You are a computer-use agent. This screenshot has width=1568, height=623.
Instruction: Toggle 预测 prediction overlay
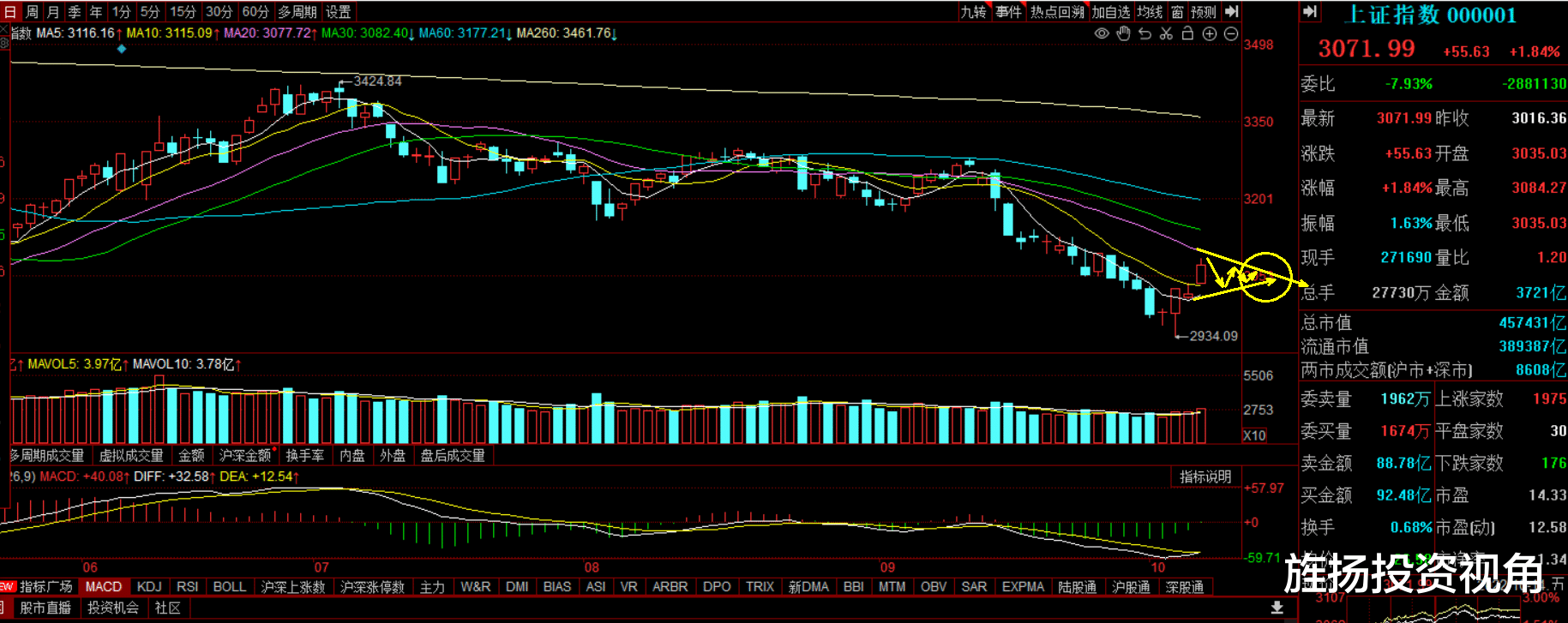click(1204, 11)
